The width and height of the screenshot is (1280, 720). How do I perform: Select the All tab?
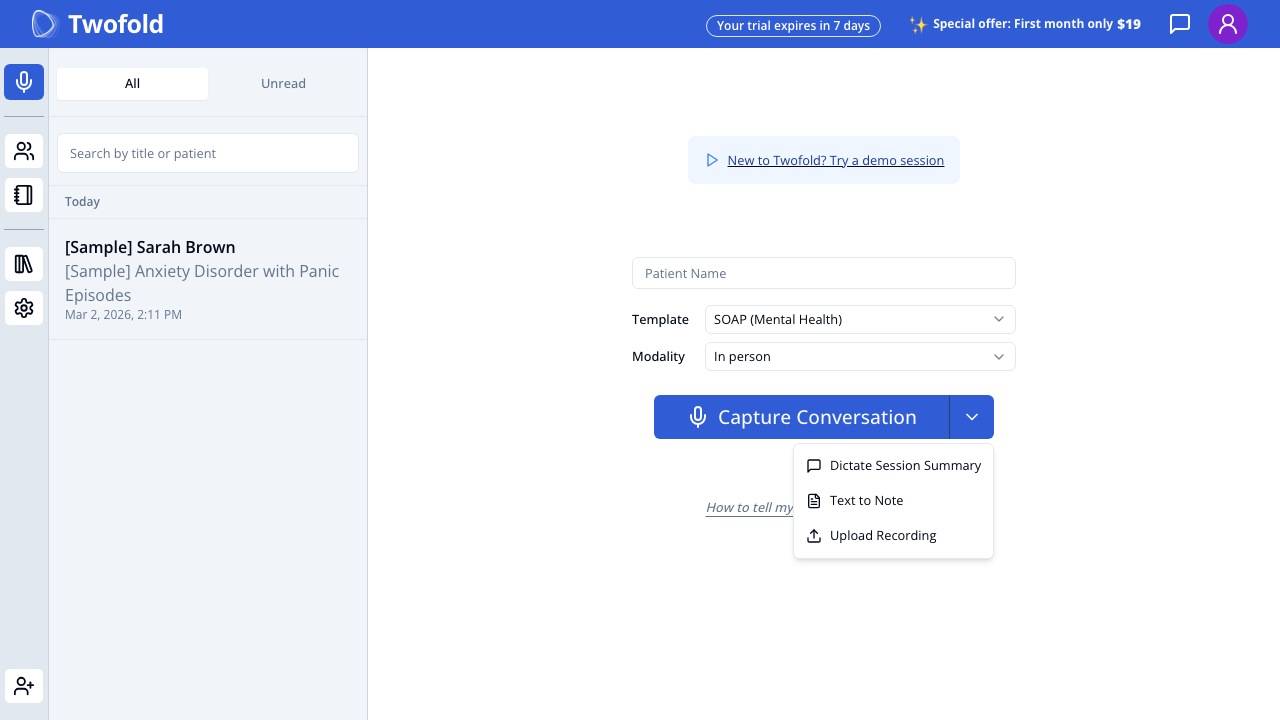pos(132,84)
